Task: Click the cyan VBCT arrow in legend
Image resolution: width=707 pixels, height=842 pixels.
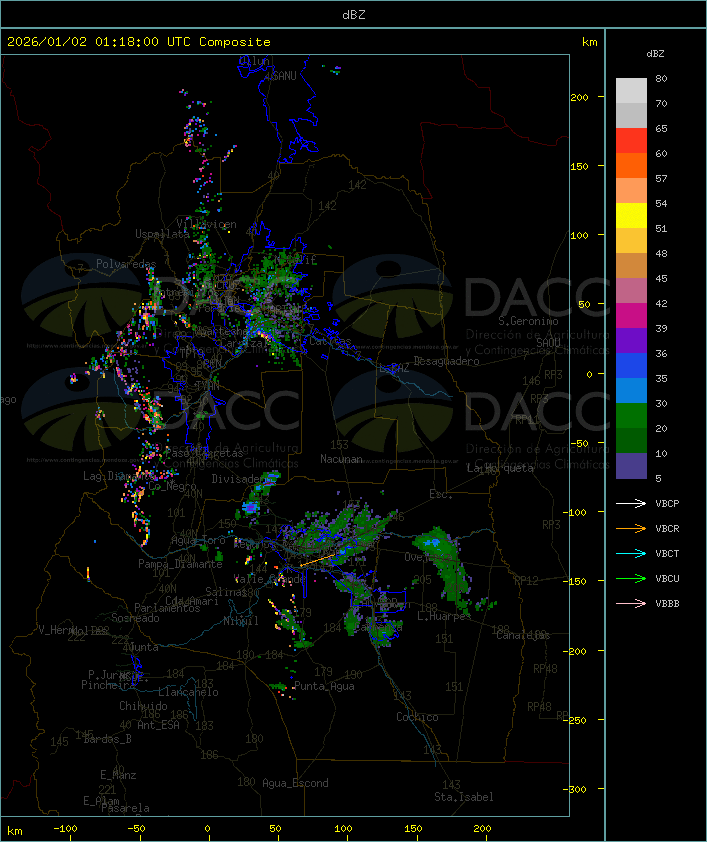Action: tap(631, 553)
